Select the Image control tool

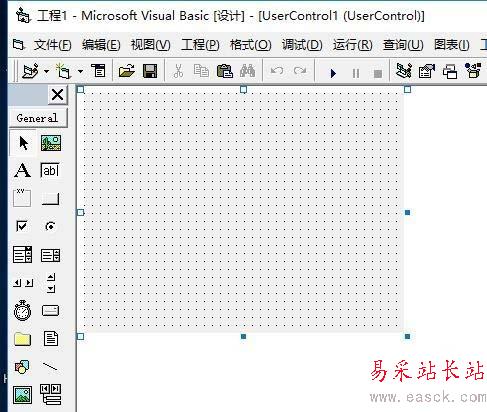pos(22,395)
